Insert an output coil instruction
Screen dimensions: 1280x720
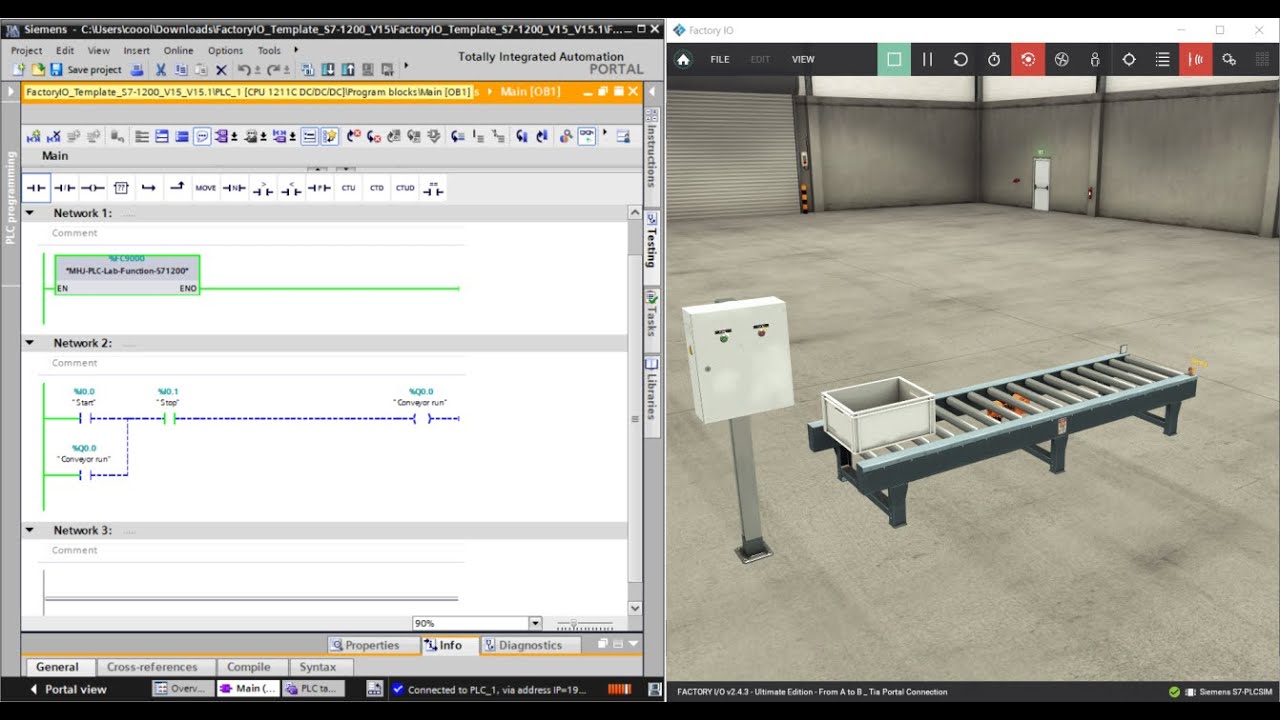coord(92,187)
